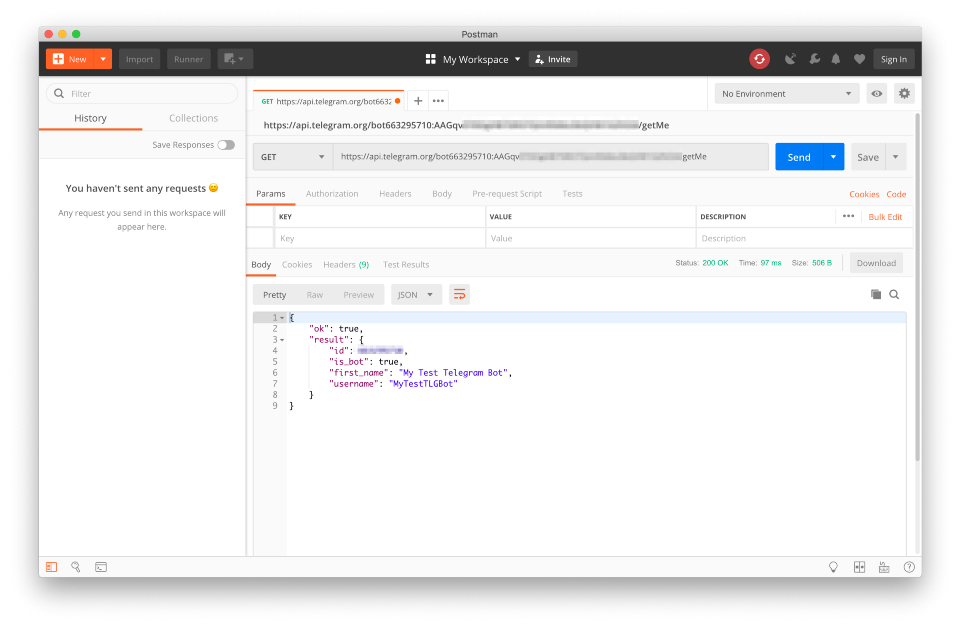Toggle the Save Responses switch

[x=226, y=145]
